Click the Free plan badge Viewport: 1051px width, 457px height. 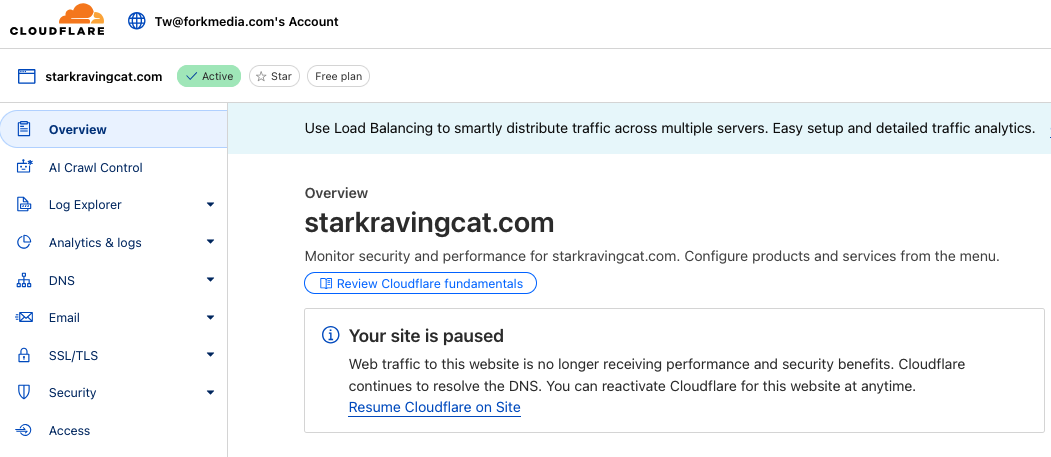pyautogui.click(x=339, y=76)
